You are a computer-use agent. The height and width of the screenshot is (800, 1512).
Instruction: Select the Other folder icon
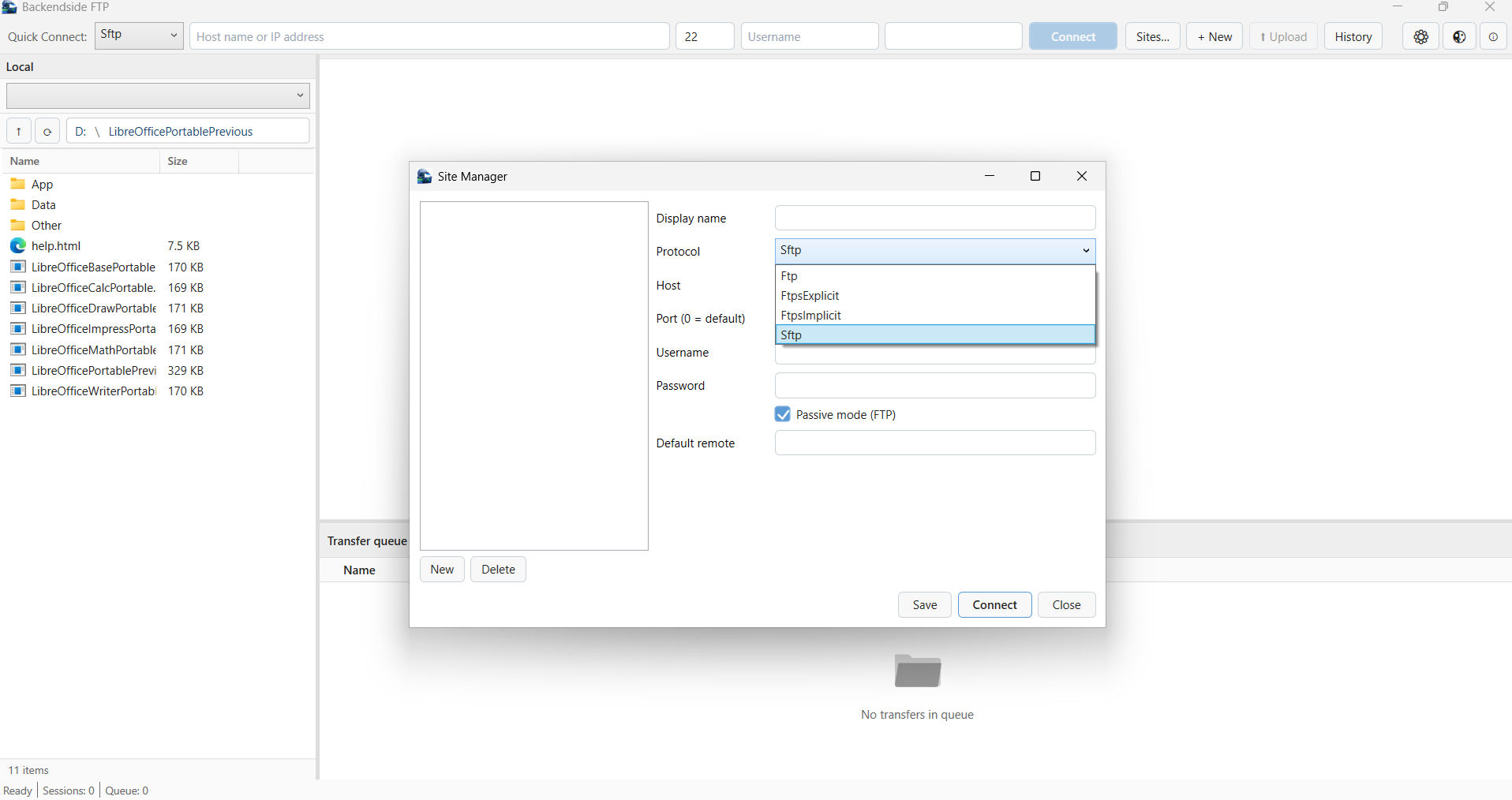point(18,225)
